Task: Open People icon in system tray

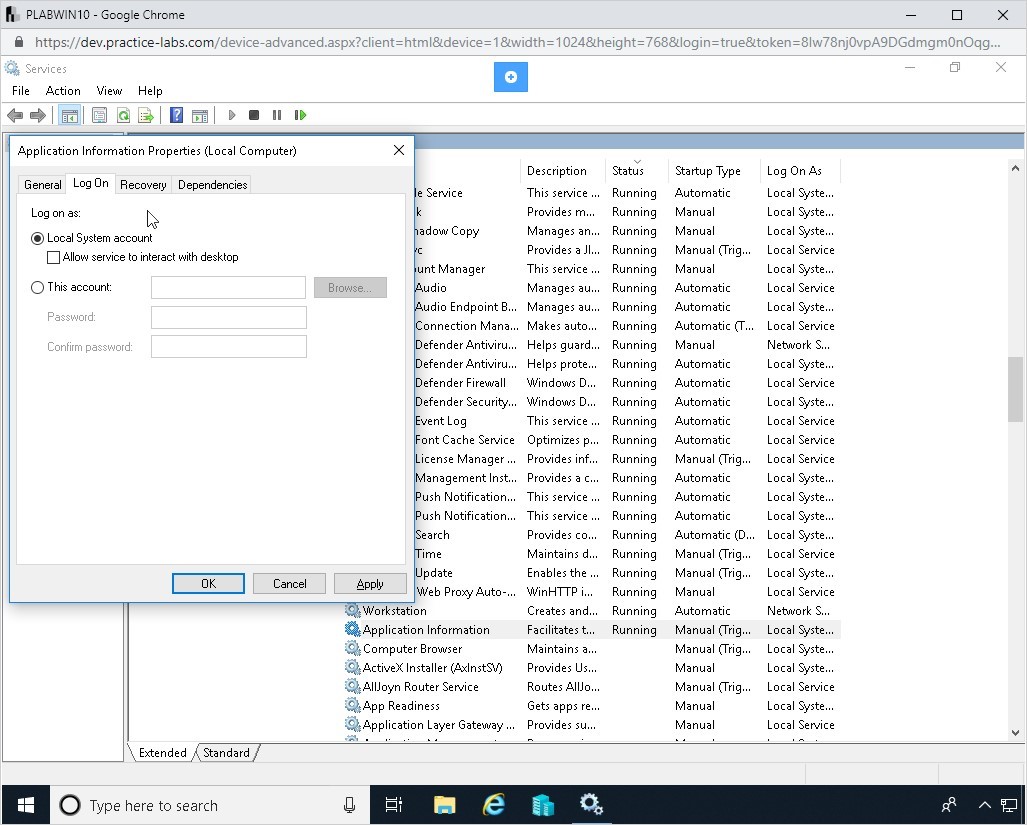Action: tap(948, 805)
